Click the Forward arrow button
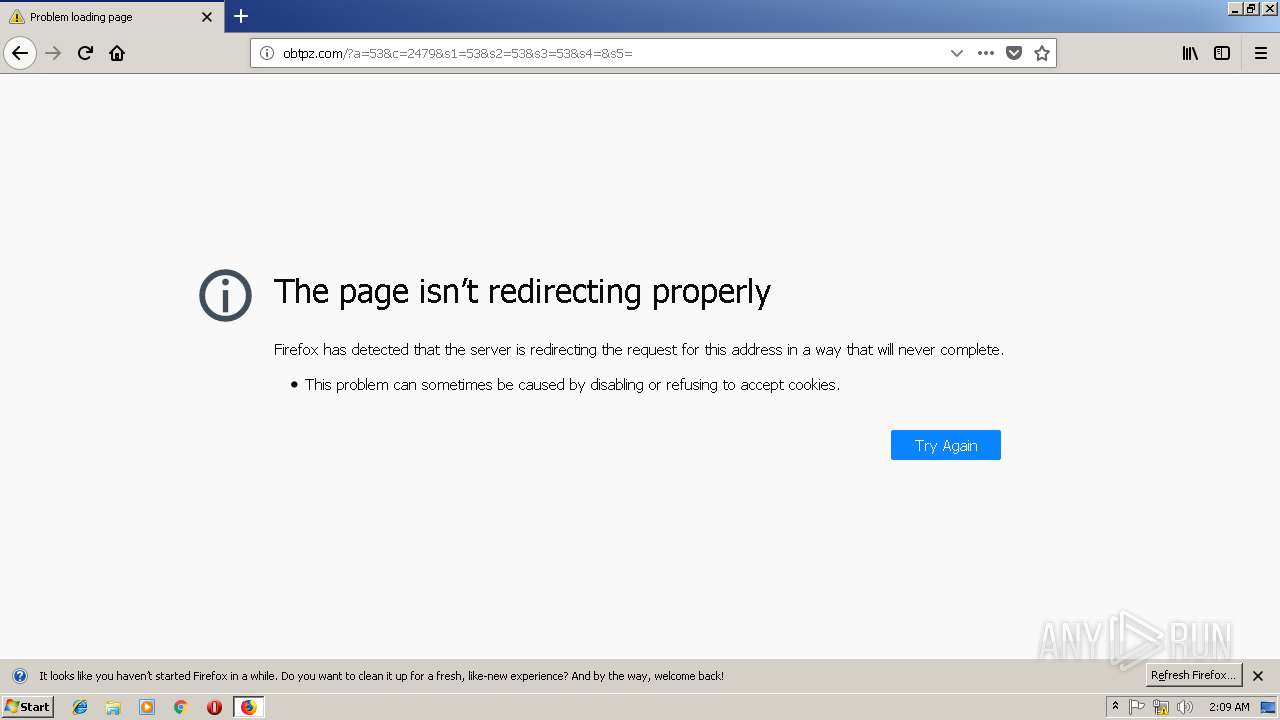Viewport: 1280px width, 720px height. (54, 53)
